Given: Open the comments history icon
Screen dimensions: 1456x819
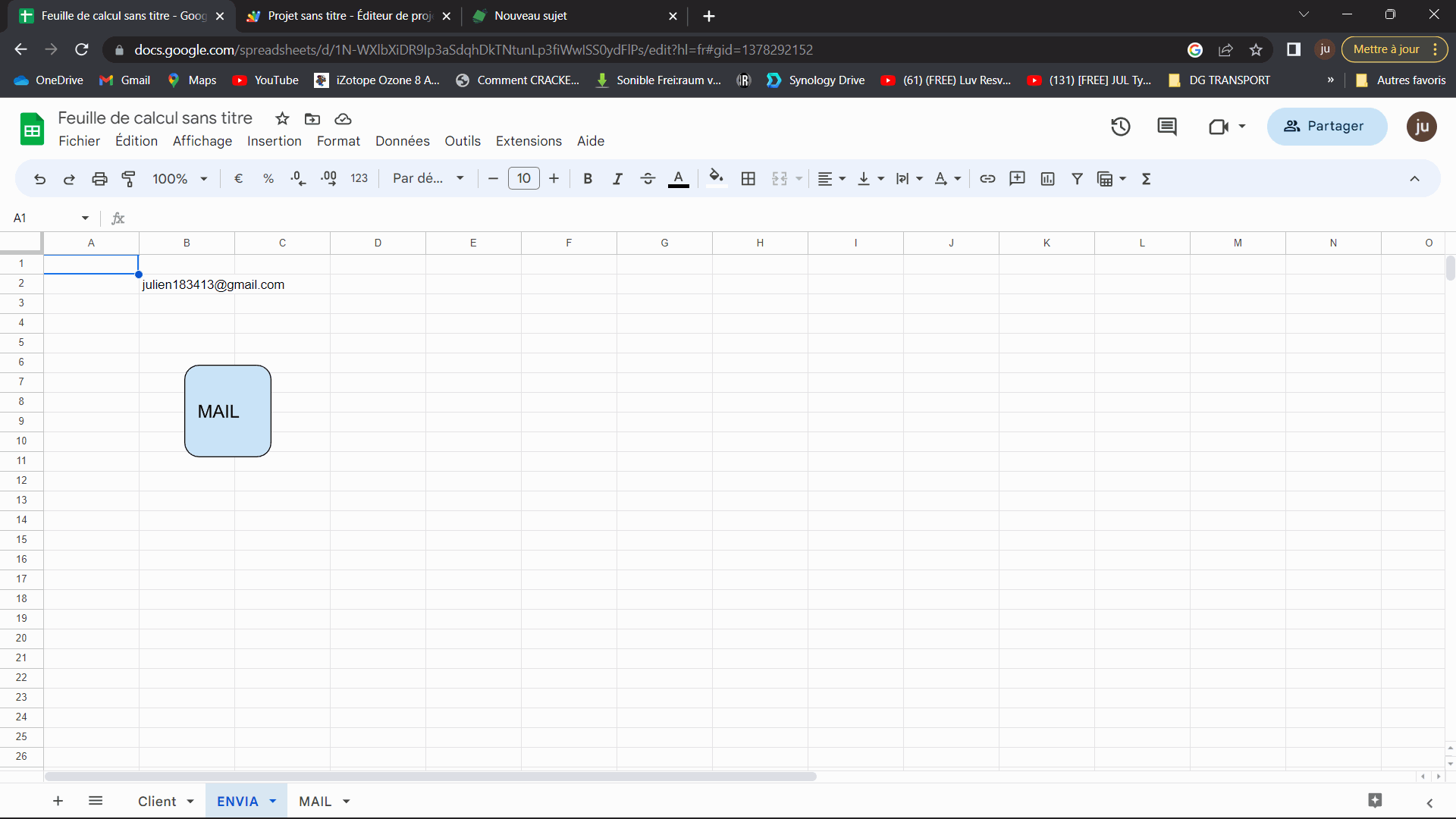Looking at the screenshot, I should point(1166,127).
